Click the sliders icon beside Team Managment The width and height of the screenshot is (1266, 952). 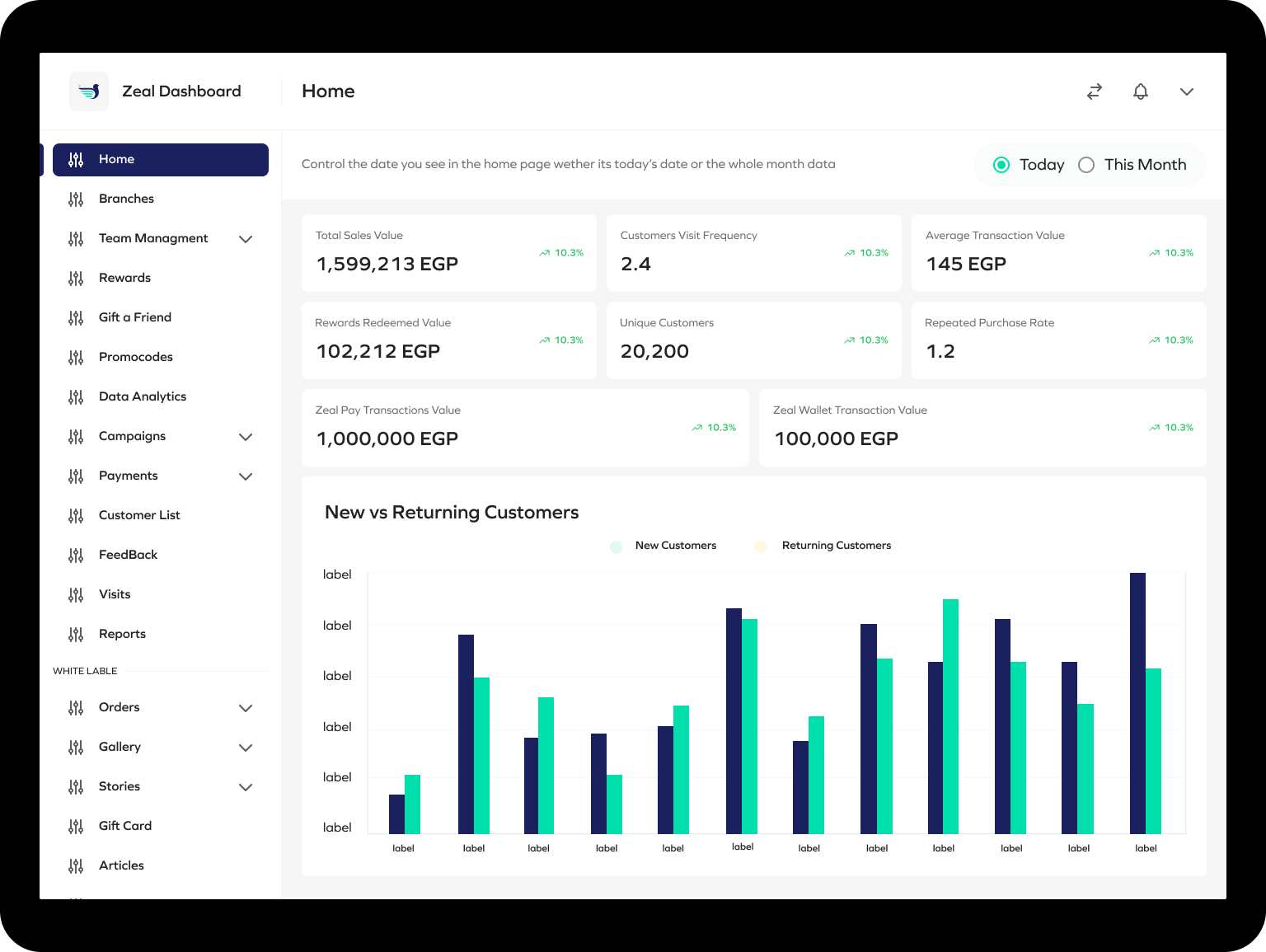[76, 239]
